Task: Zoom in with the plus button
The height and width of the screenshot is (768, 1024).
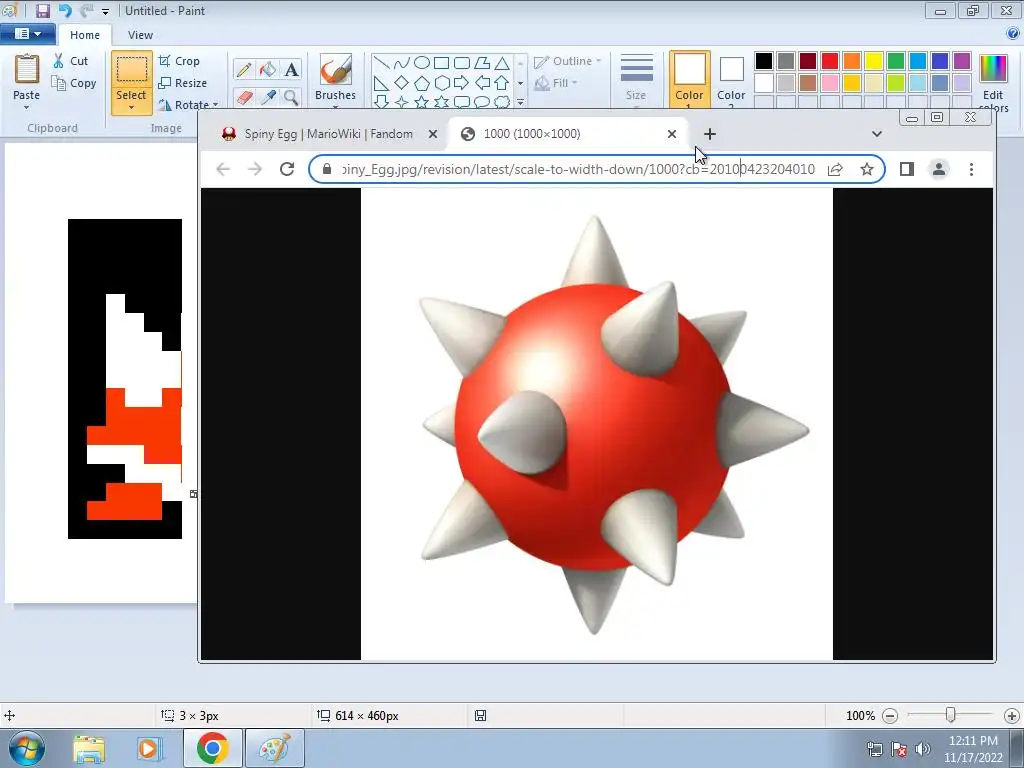Action: coord(1012,716)
